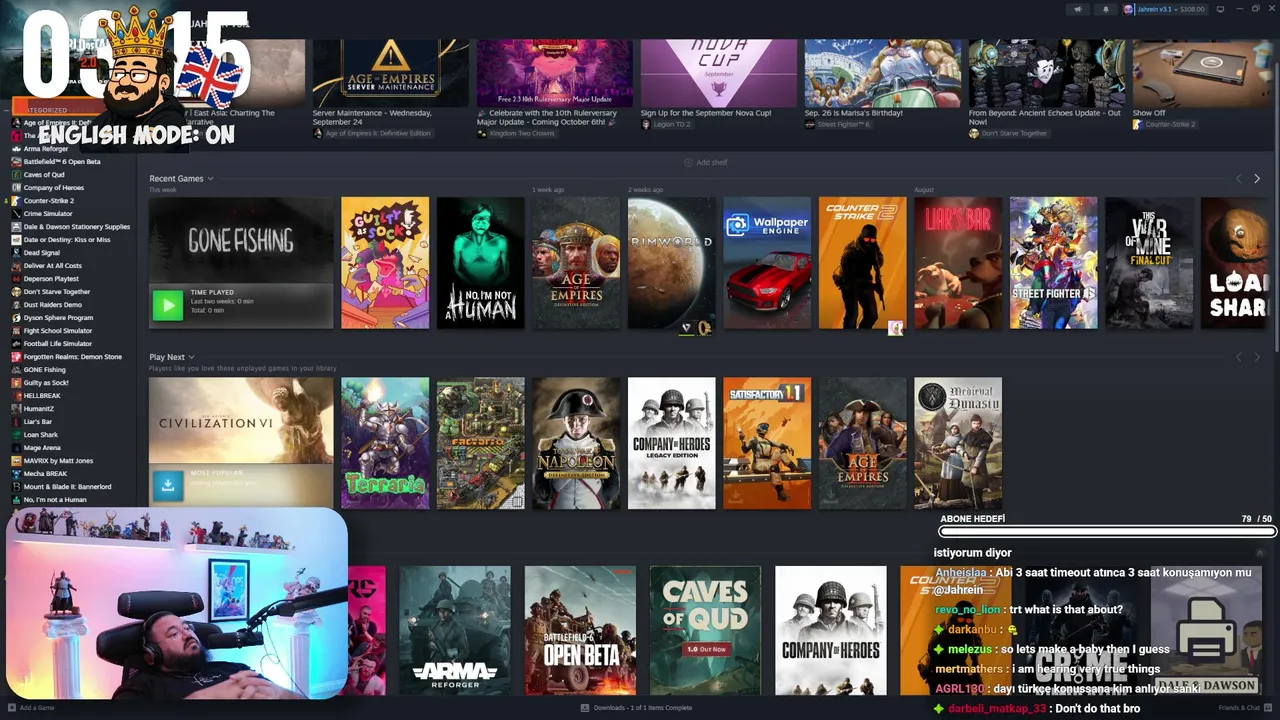Select Mount & Blade II: Bannerlord in list

pos(67,487)
